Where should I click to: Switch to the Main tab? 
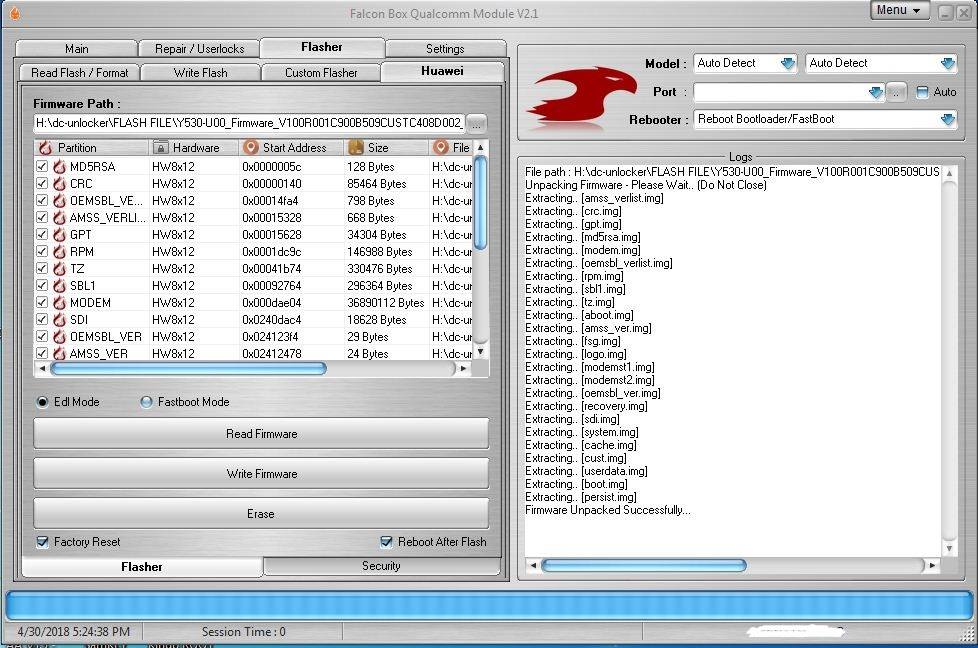77,49
